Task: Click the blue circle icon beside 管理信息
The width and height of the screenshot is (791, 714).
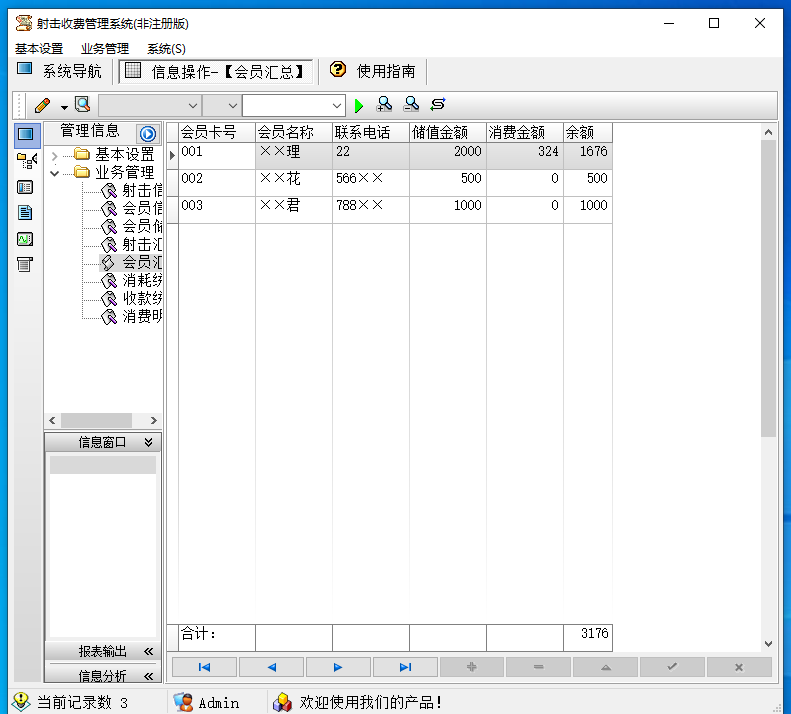Action: (148, 134)
